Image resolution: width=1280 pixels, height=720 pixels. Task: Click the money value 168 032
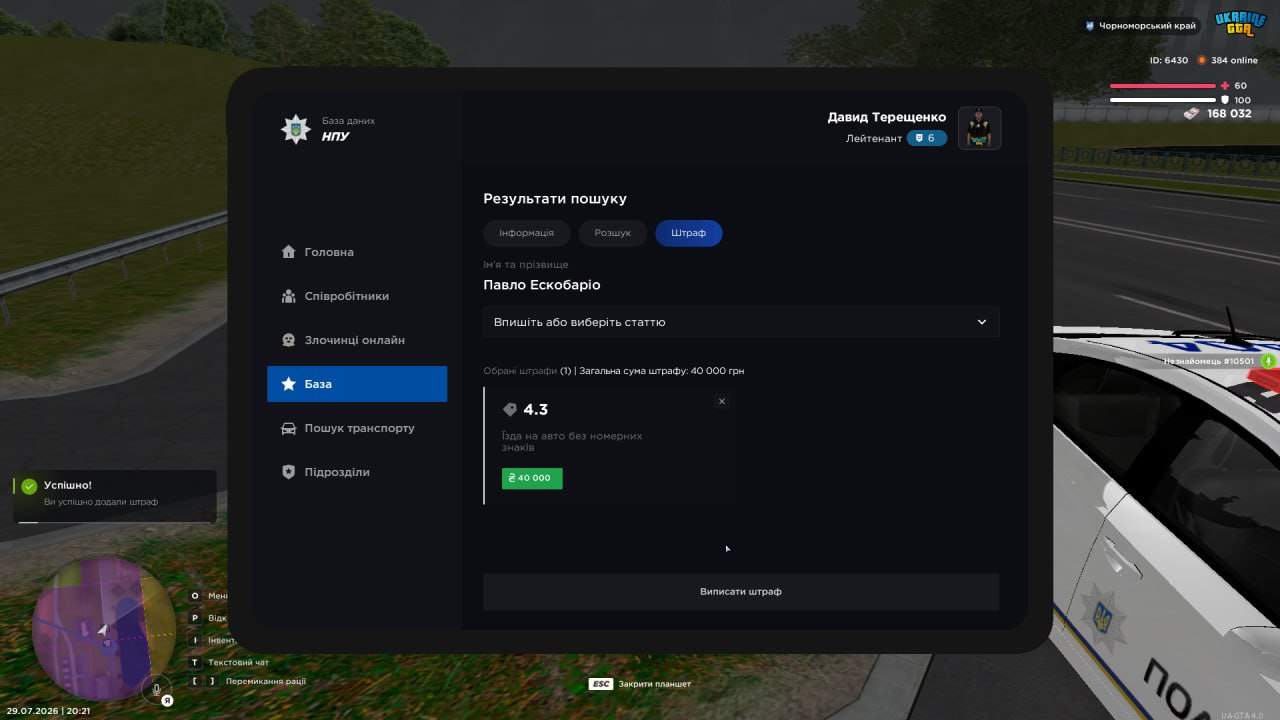[1229, 114]
